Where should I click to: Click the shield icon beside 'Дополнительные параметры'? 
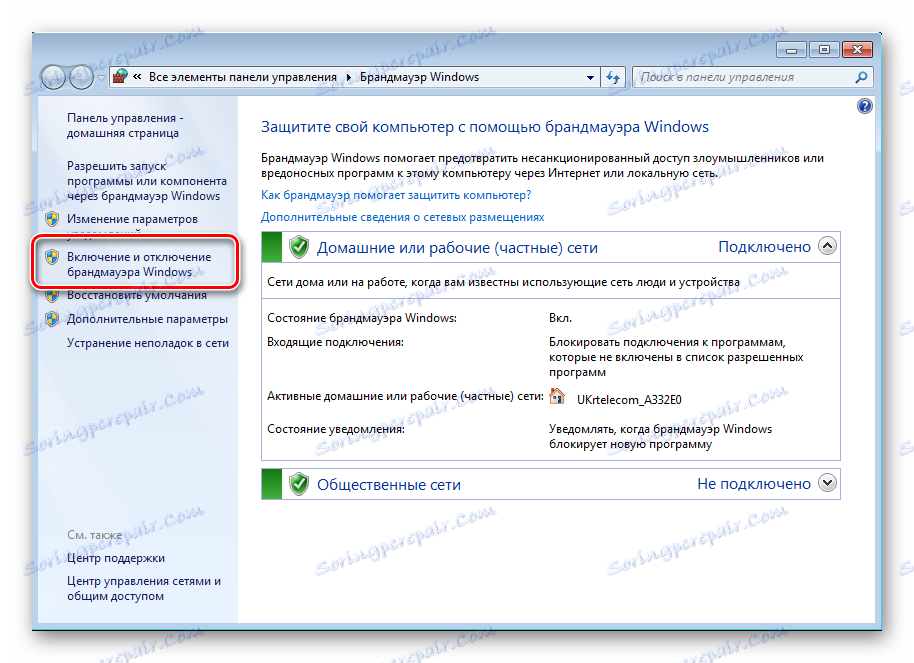[x=52, y=319]
